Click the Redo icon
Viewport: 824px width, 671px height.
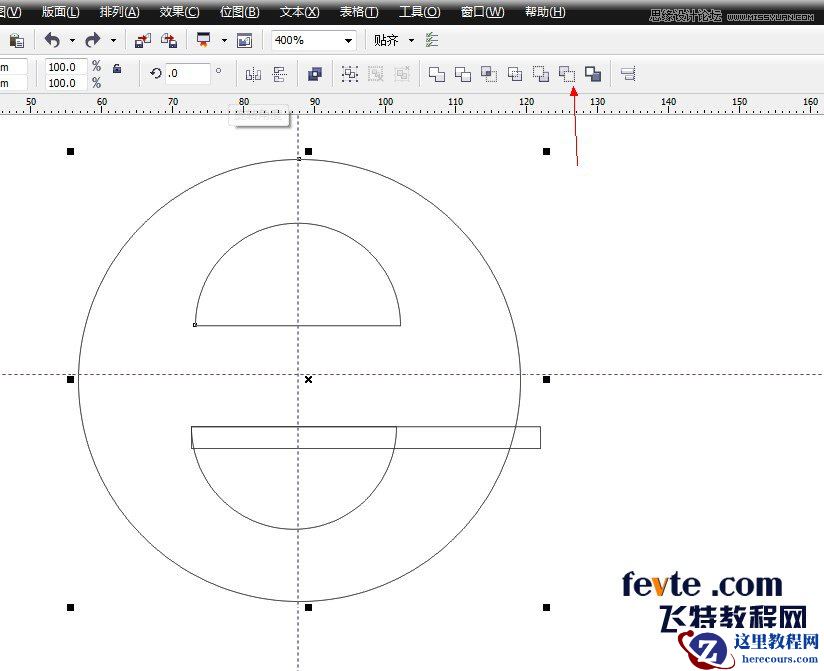click(91, 40)
